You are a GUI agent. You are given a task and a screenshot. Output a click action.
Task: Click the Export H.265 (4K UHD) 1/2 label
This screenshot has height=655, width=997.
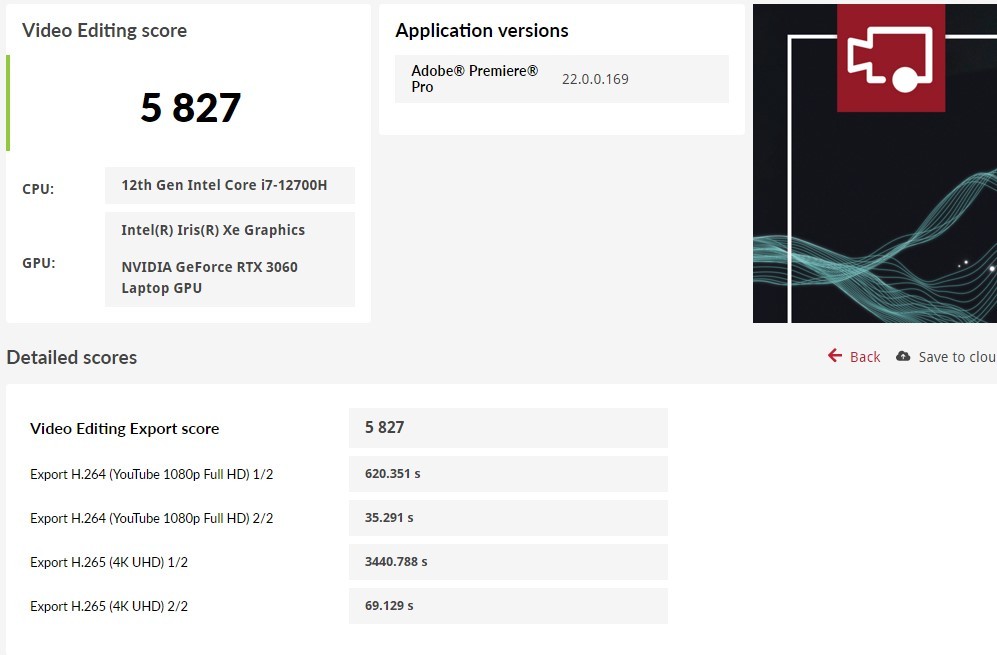click(109, 562)
